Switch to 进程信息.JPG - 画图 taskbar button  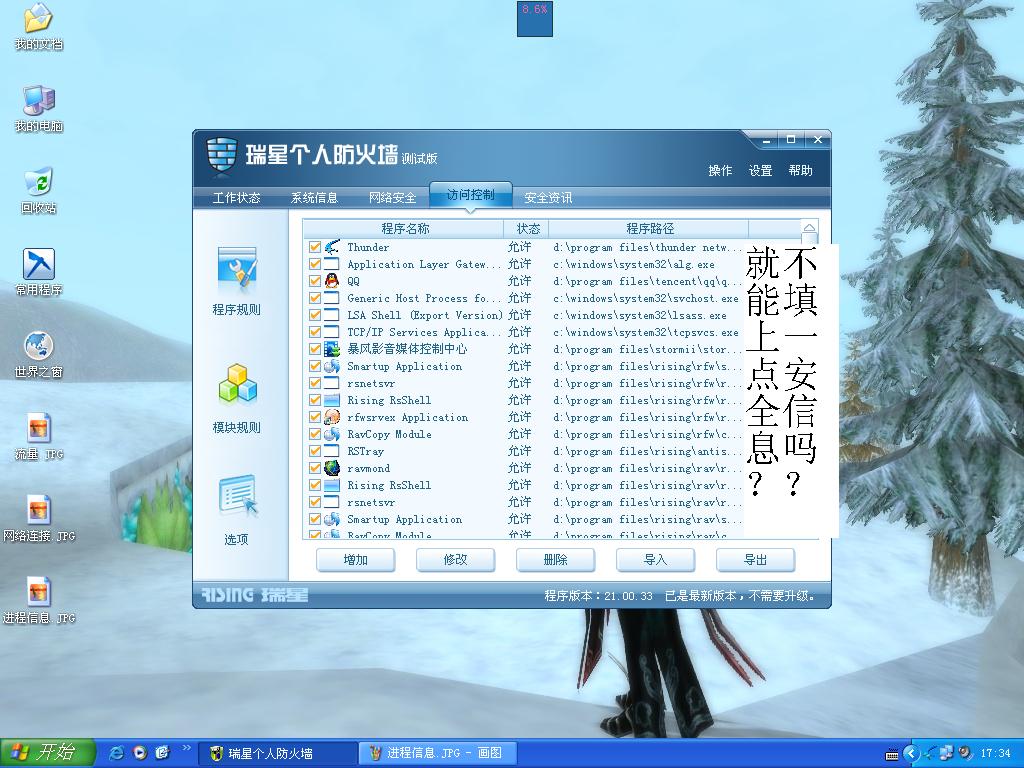click(438, 754)
